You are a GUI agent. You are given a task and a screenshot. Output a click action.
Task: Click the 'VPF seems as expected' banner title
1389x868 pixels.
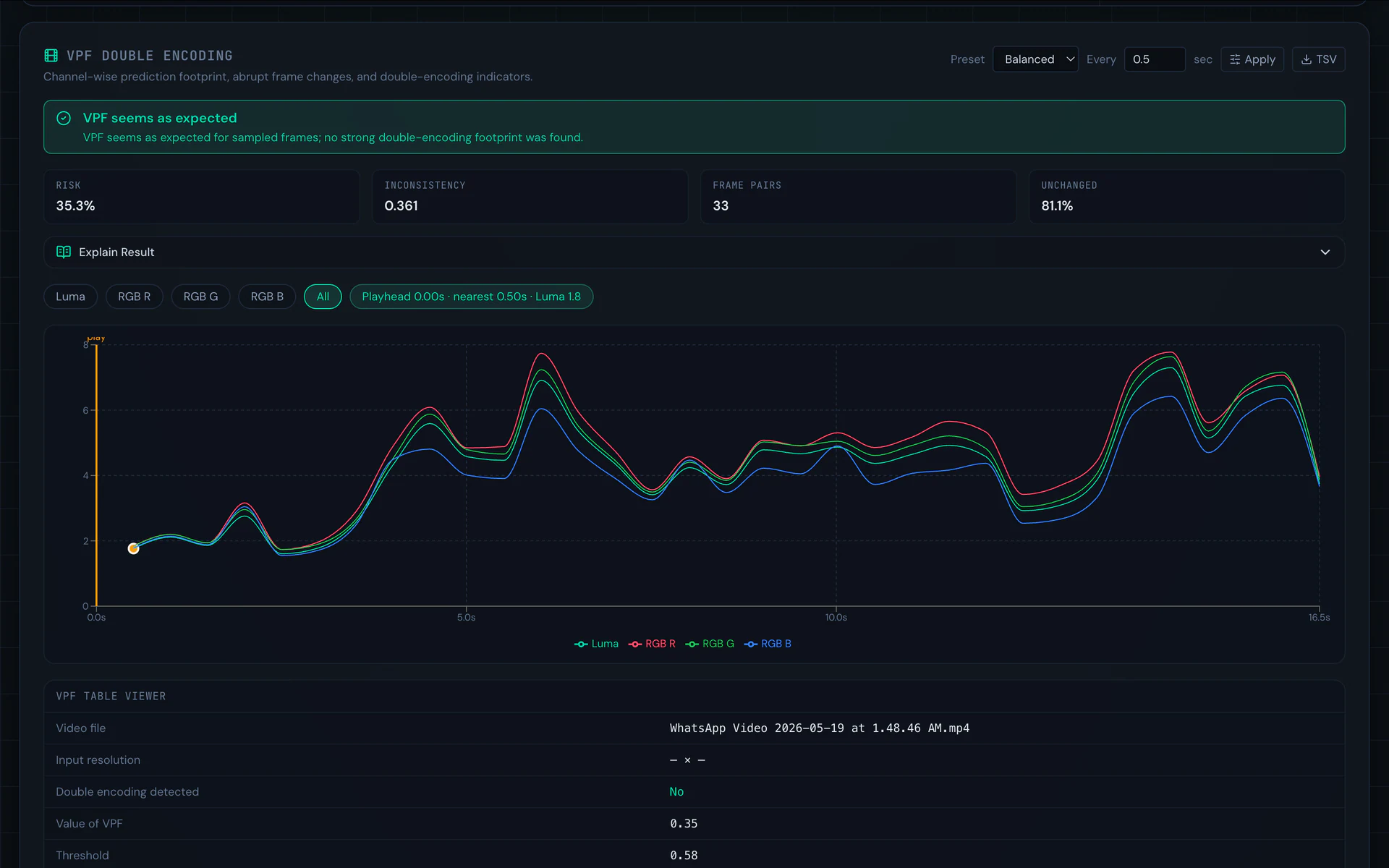(160, 118)
